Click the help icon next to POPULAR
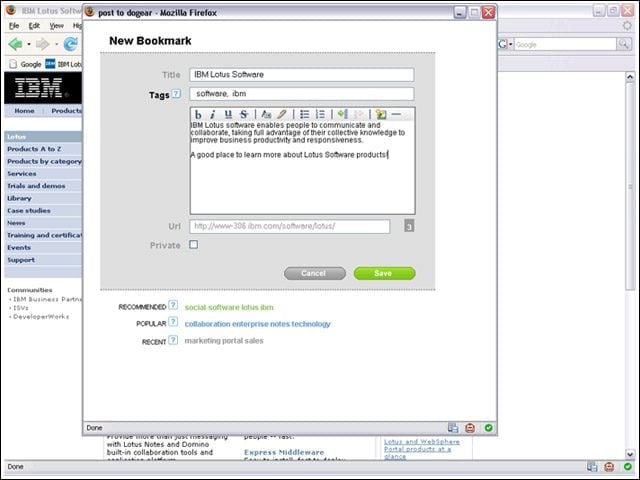Image resolution: width=640 pixels, height=480 pixels. [173, 322]
